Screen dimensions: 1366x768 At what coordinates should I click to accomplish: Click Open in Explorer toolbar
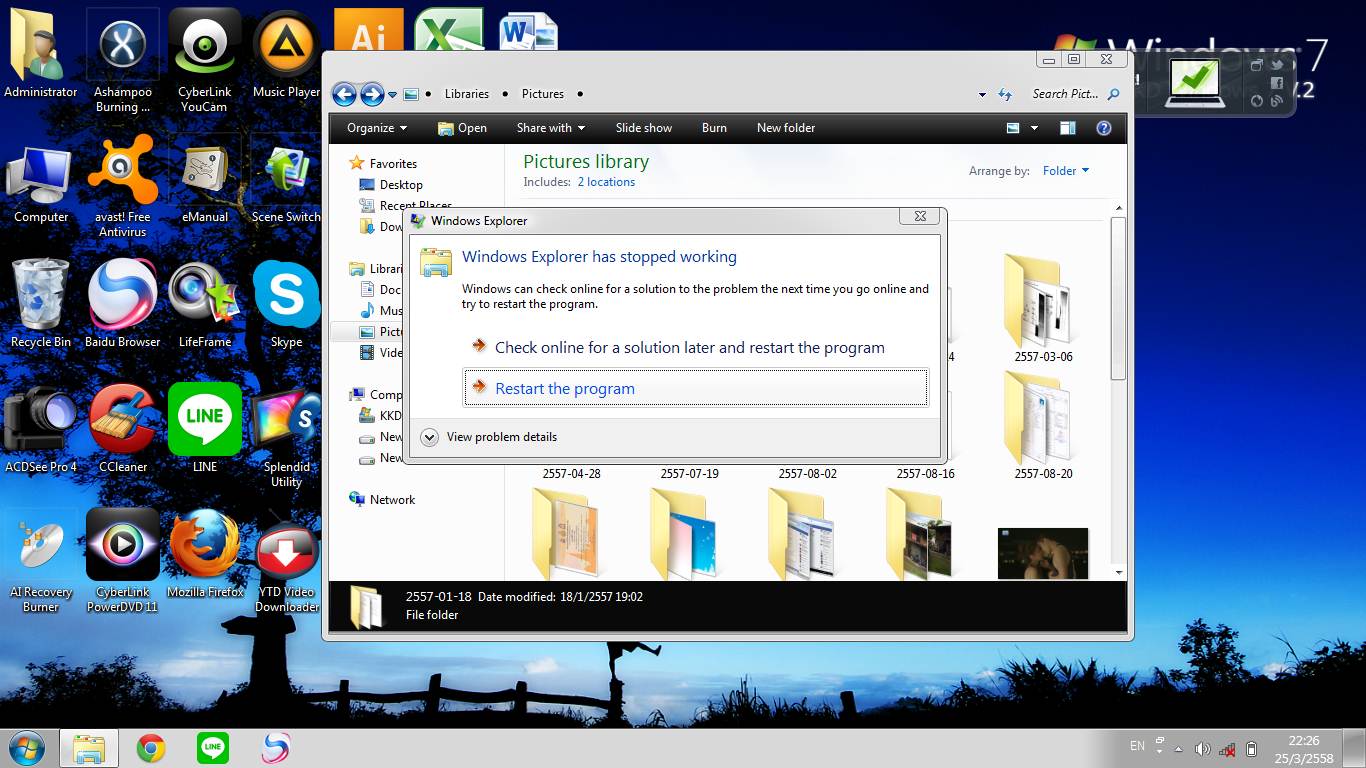[x=462, y=128]
